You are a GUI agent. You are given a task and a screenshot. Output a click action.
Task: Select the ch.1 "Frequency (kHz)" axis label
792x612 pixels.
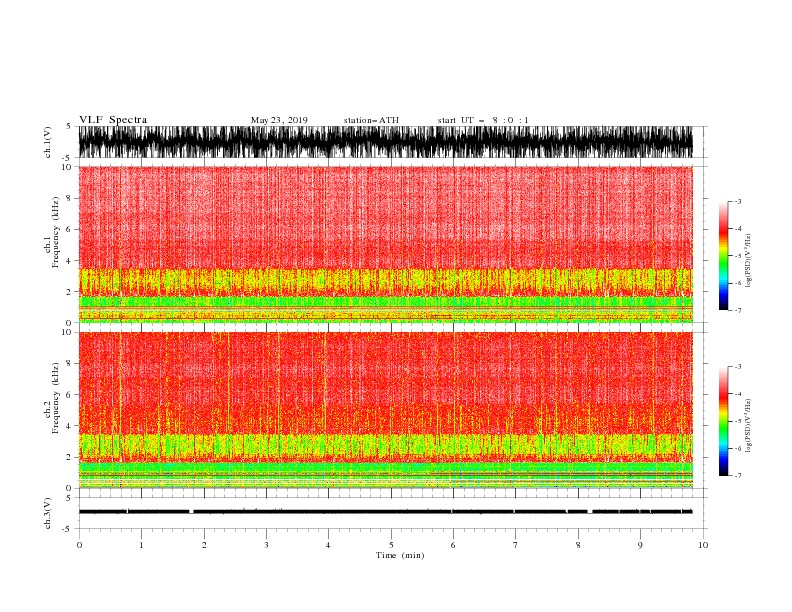[55, 232]
